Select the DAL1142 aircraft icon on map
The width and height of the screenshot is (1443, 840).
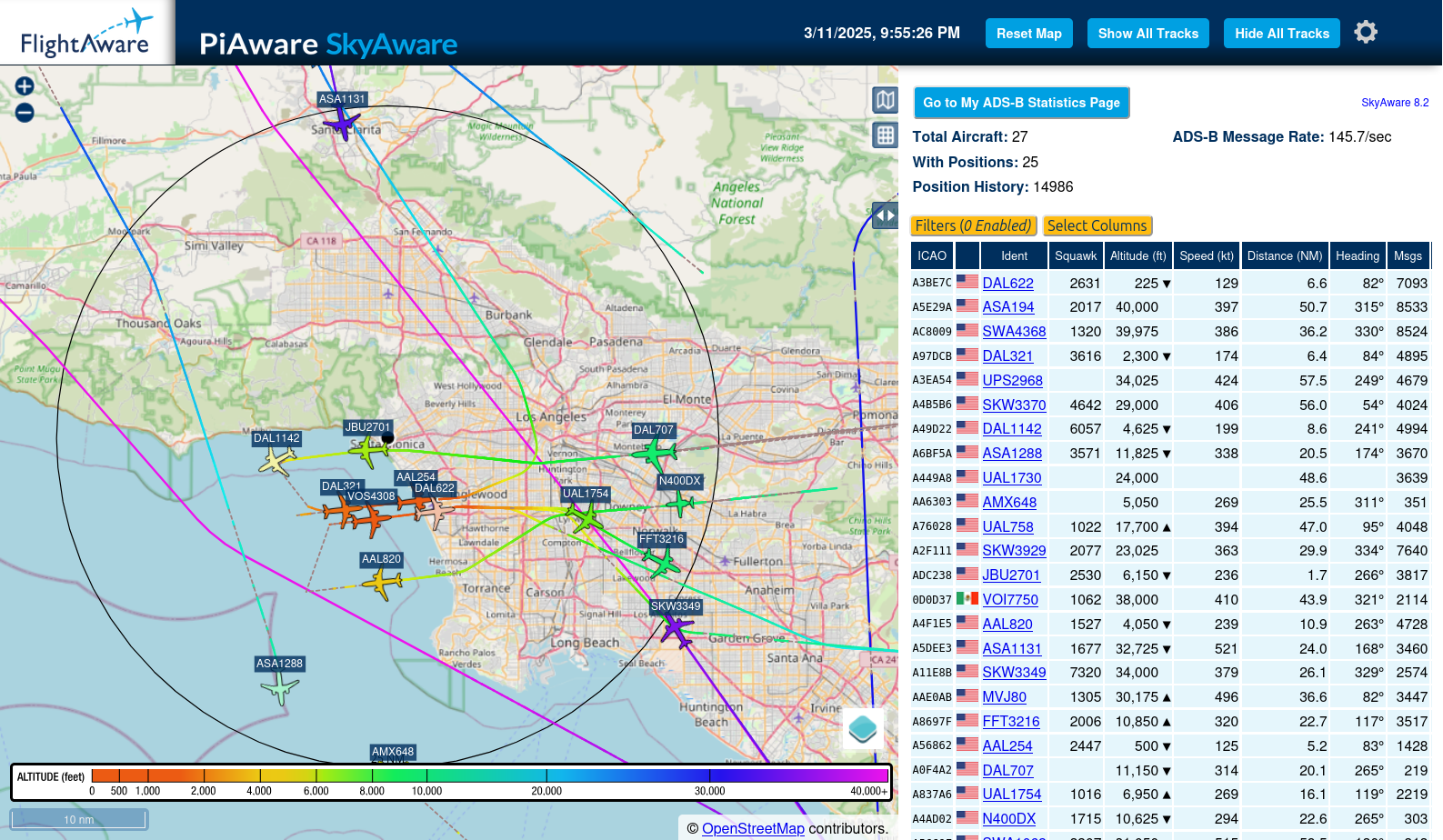(x=276, y=461)
